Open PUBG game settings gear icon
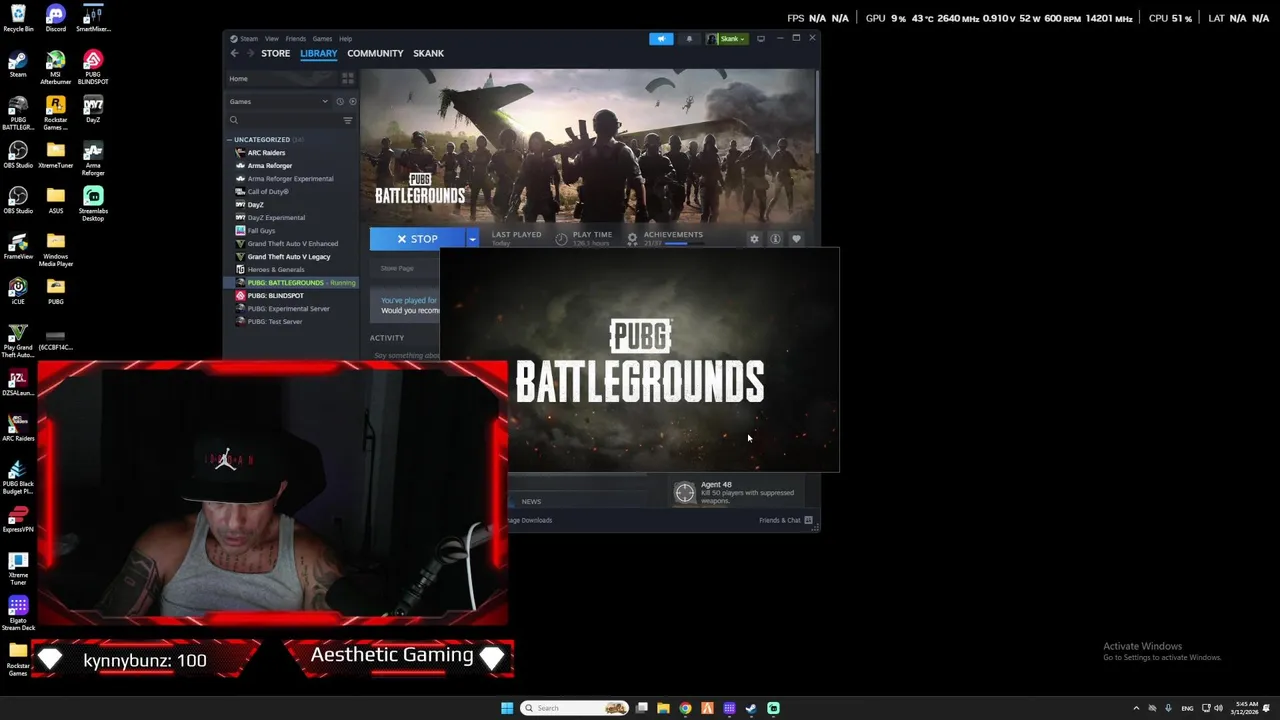Viewport: 1280px width, 720px height. 754,239
